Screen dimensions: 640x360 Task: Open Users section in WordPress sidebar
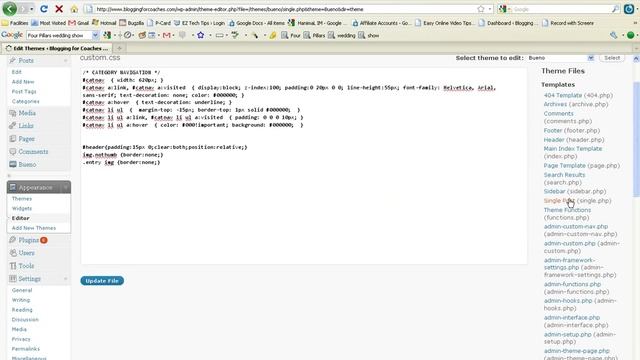(x=27, y=253)
